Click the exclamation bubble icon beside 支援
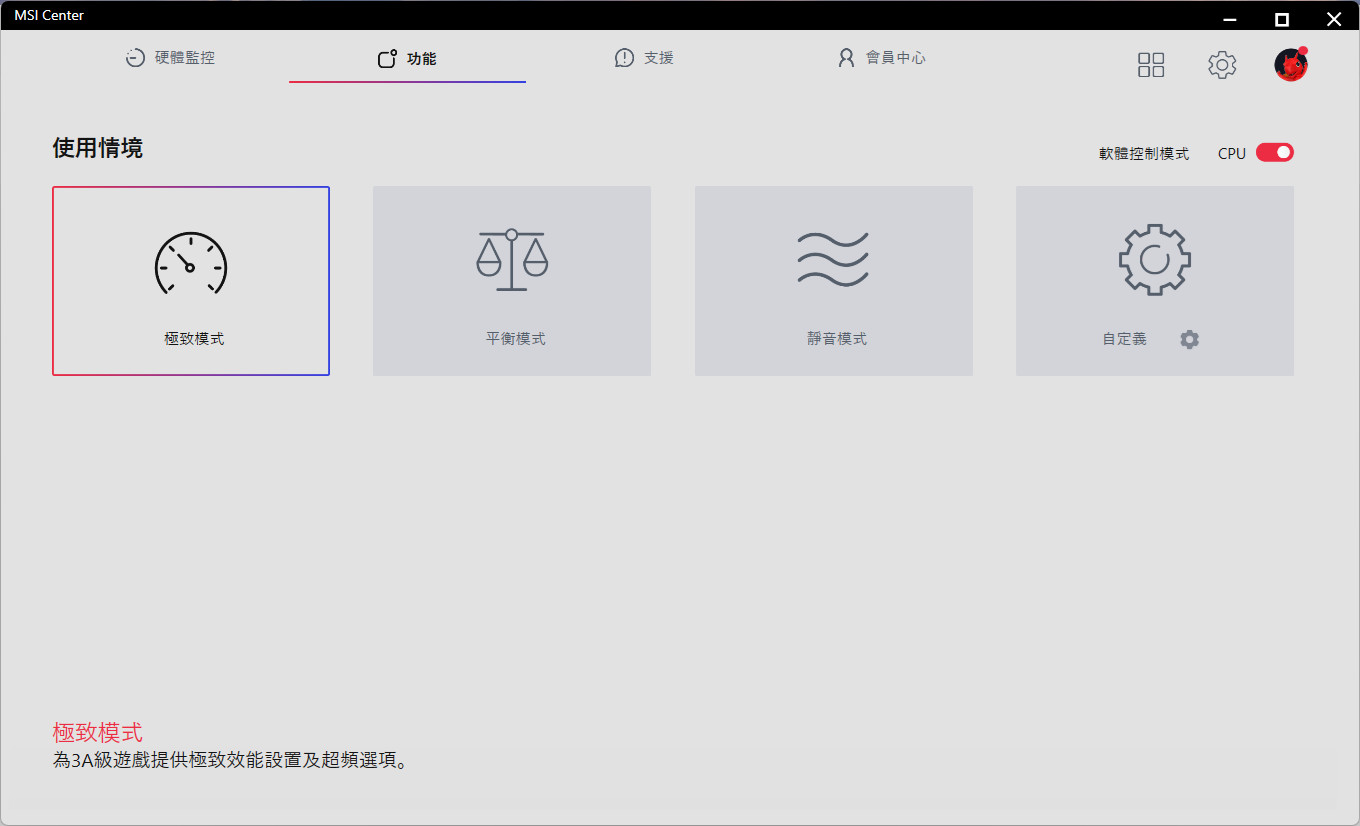The image size is (1360, 826). click(x=624, y=58)
